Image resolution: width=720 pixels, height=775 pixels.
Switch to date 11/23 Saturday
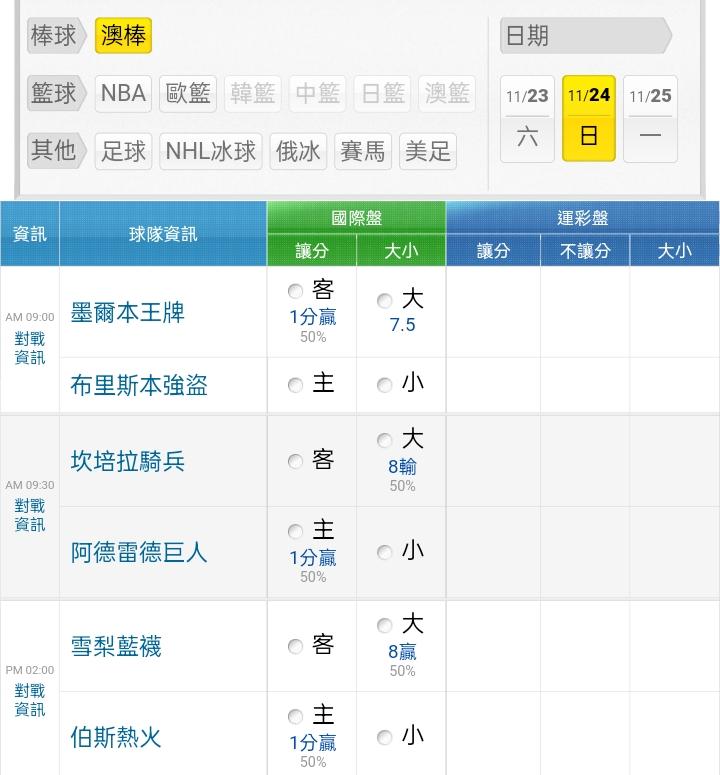click(527, 119)
